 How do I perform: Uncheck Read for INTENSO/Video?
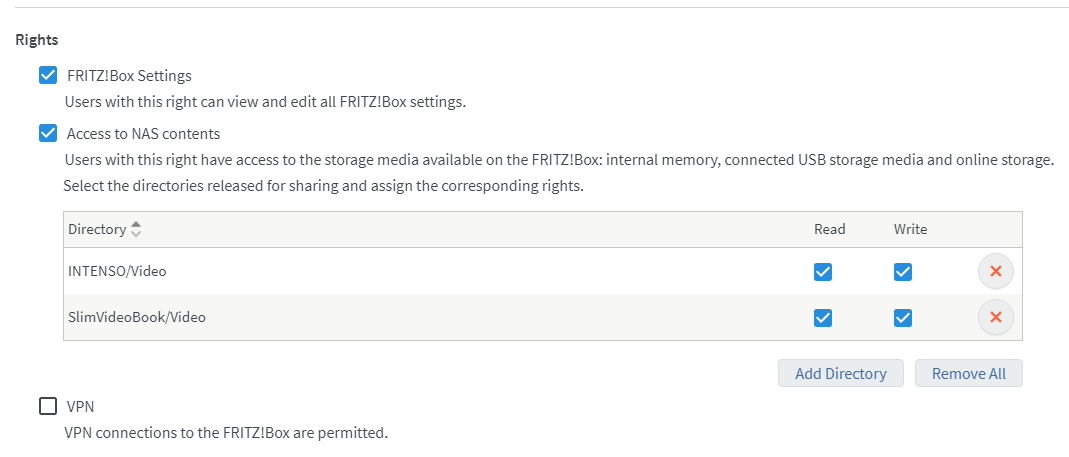pos(823,271)
